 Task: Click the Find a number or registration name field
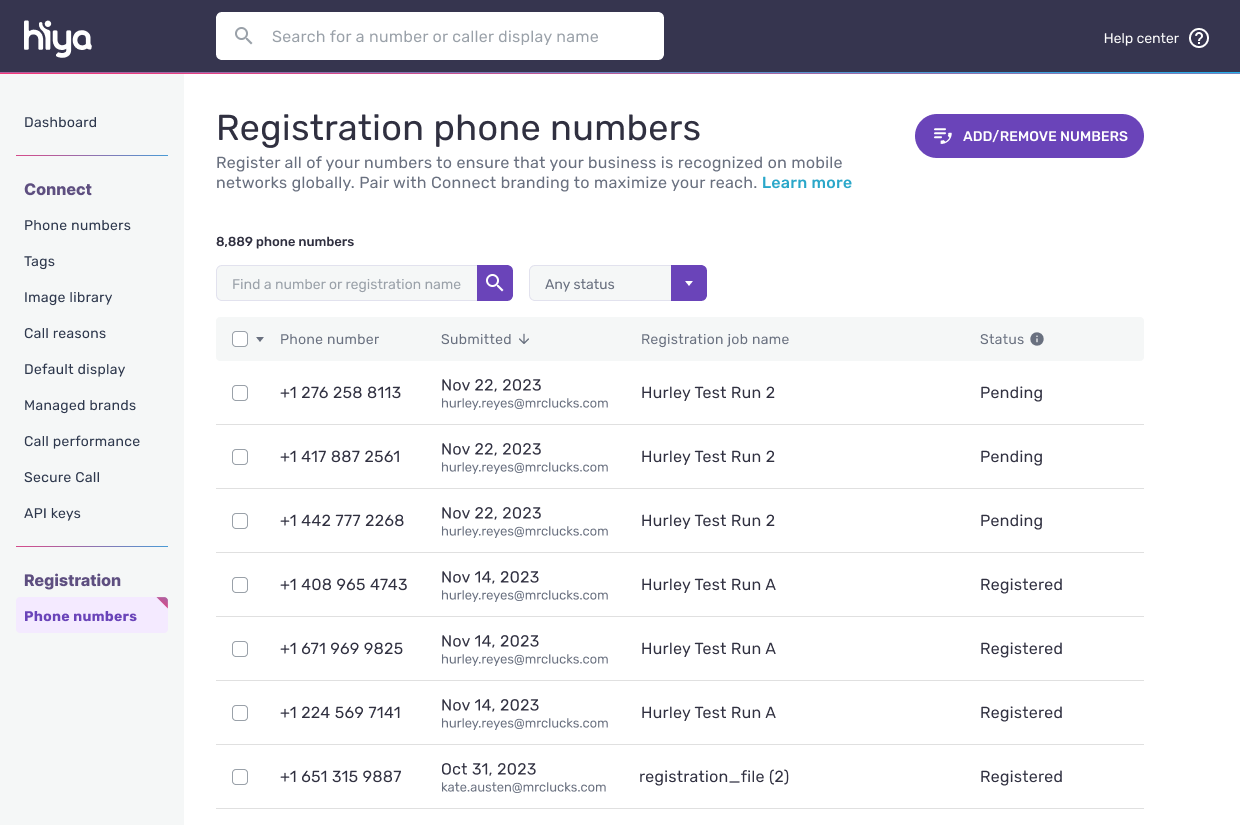pos(346,284)
